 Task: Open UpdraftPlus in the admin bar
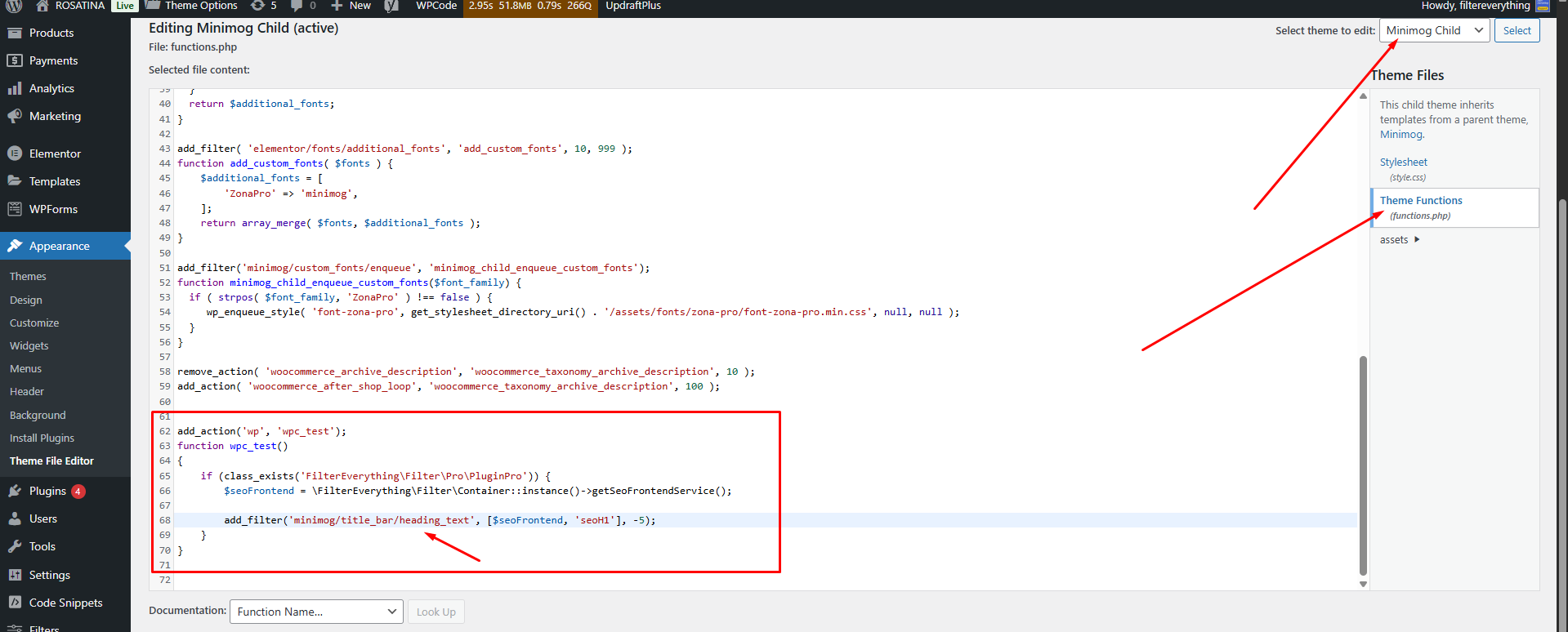633,6
